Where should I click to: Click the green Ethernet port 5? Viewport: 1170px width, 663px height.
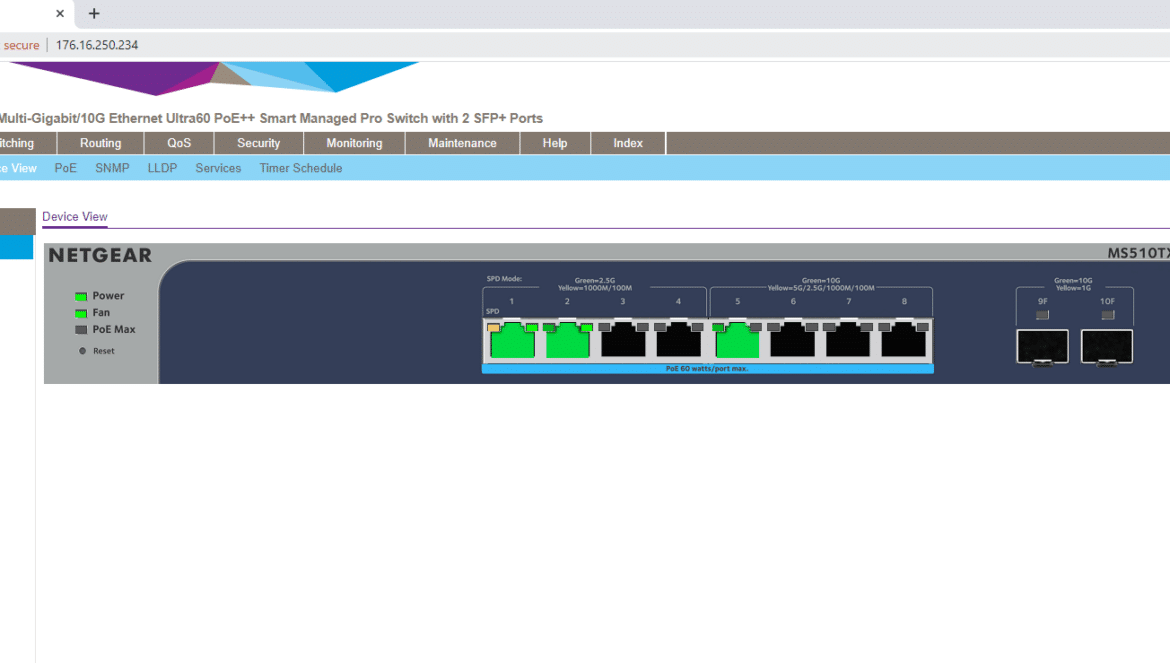(737, 342)
